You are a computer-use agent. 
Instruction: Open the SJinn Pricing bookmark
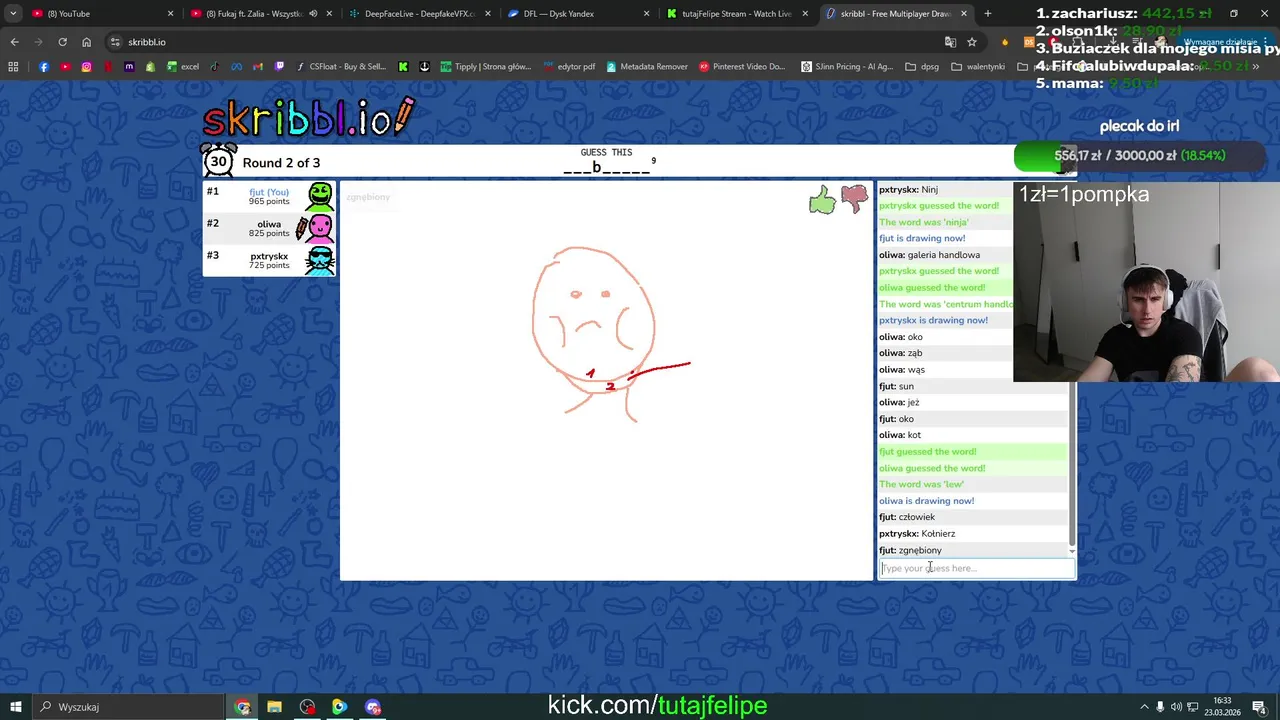click(x=846, y=67)
